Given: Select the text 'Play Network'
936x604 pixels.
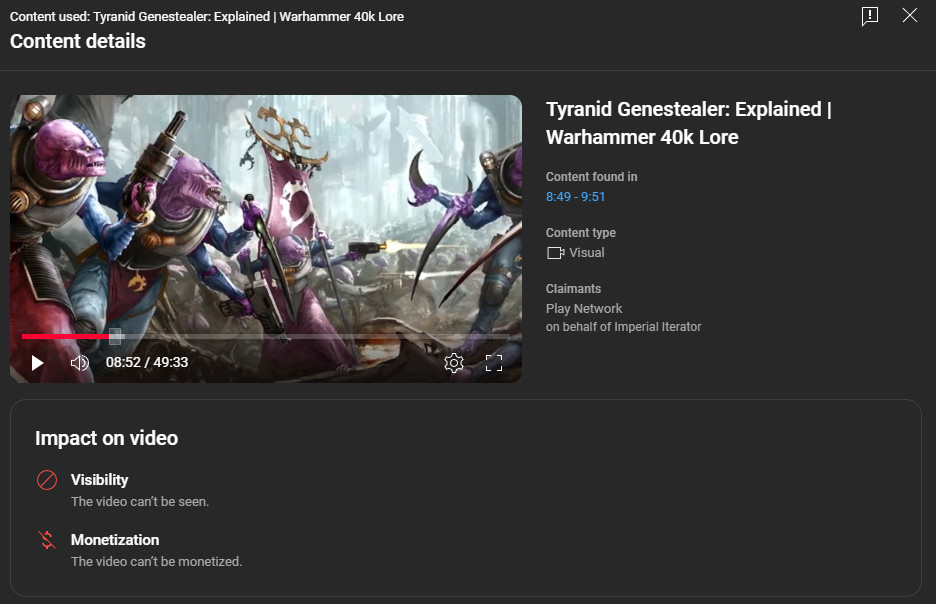Looking at the screenshot, I should coord(584,309).
